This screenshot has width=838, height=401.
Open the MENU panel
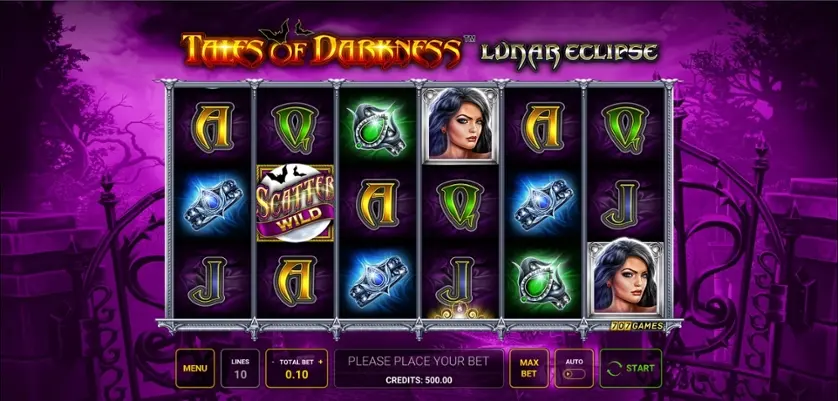[195, 368]
